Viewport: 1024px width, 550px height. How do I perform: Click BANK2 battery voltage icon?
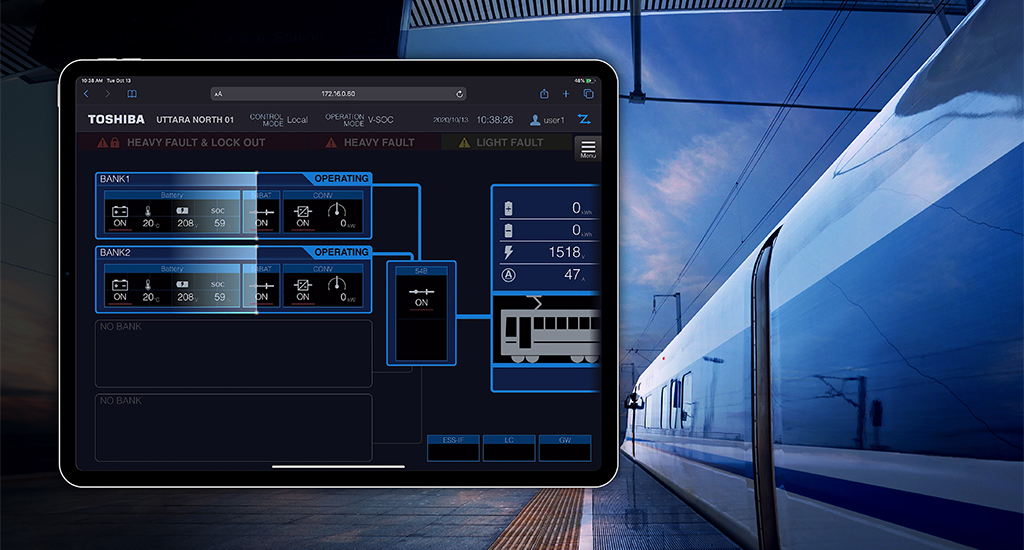182,285
